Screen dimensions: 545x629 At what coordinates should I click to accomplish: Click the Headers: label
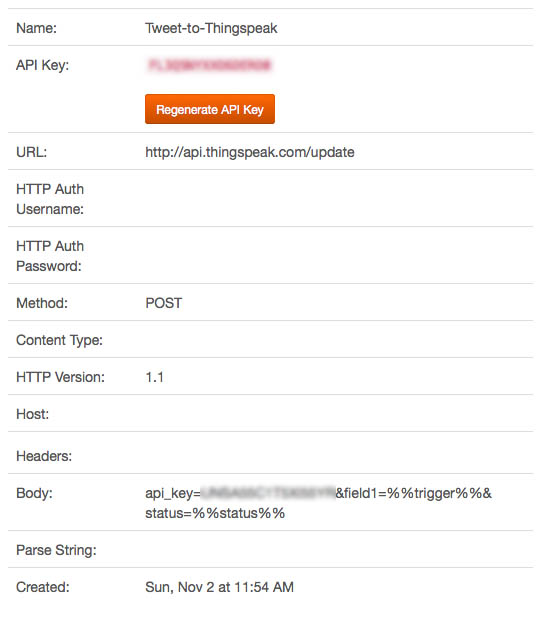[x=44, y=456]
